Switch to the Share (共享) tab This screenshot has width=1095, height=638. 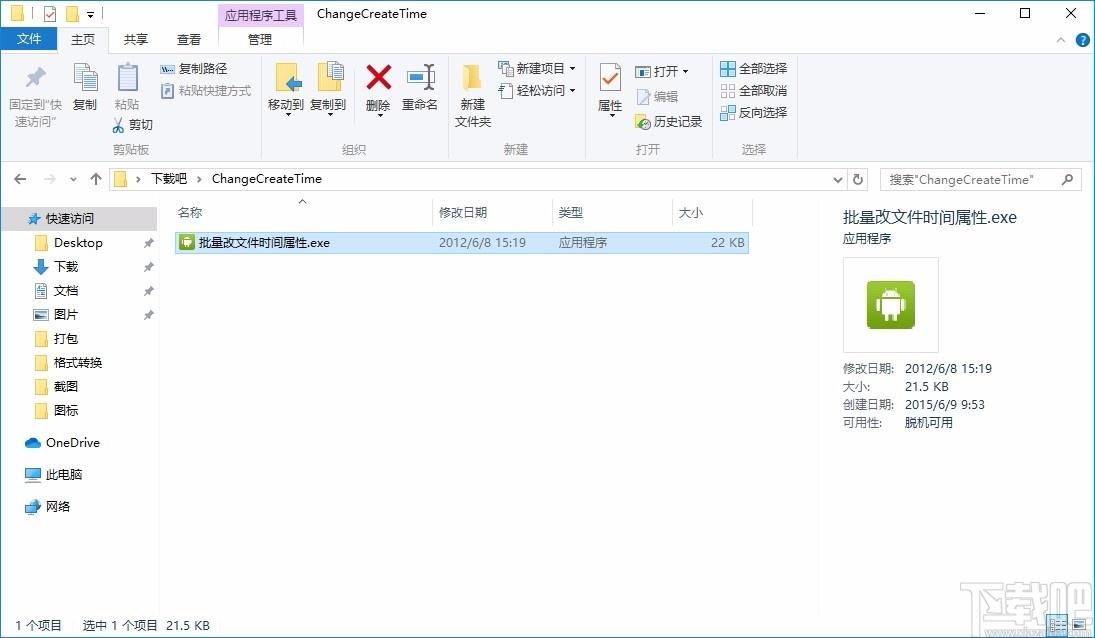point(135,39)
